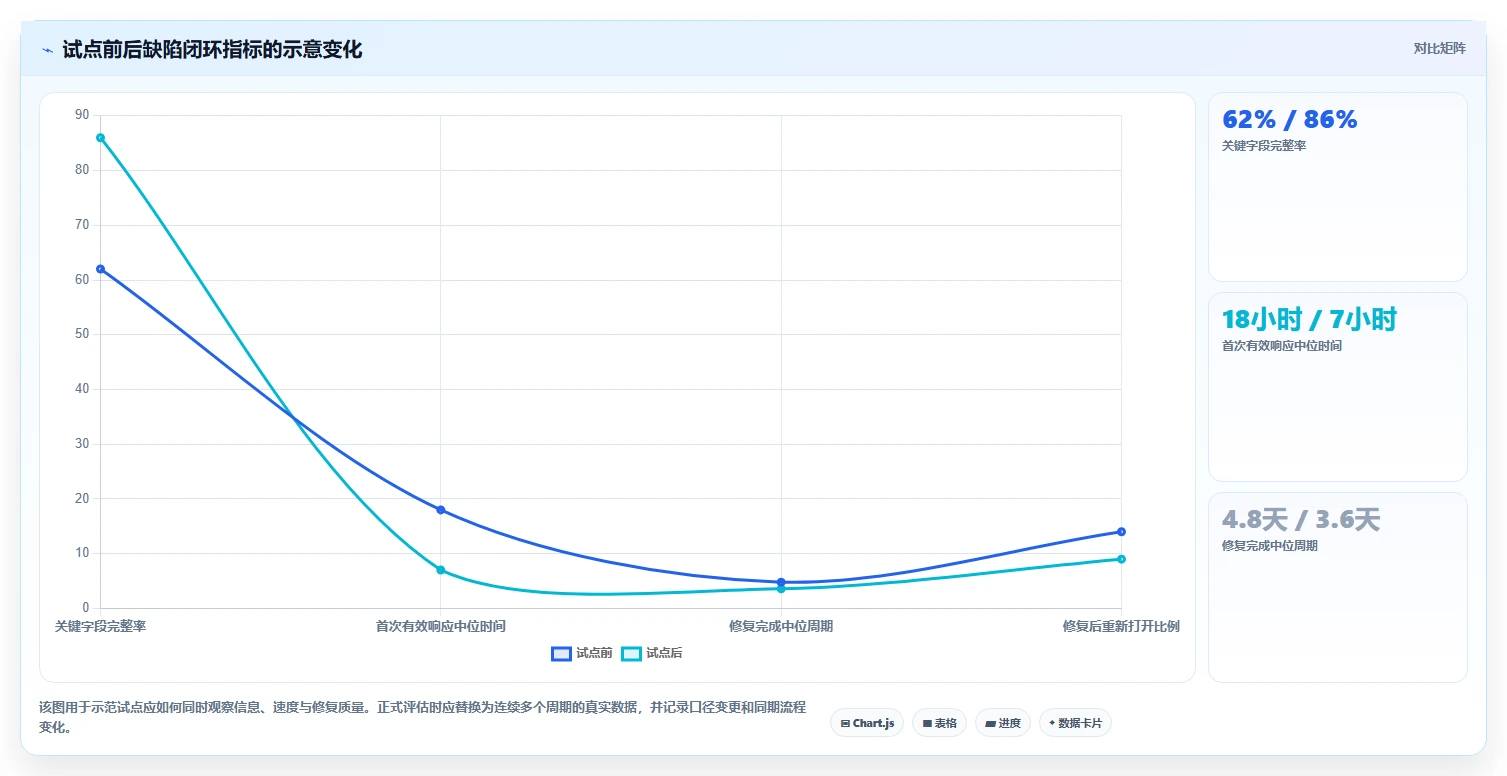The height and width of the screenshot is (776, 1507).
Task: Select the 试点后 data point at 关键字段完整率 (86)
Action: point(100,138)
